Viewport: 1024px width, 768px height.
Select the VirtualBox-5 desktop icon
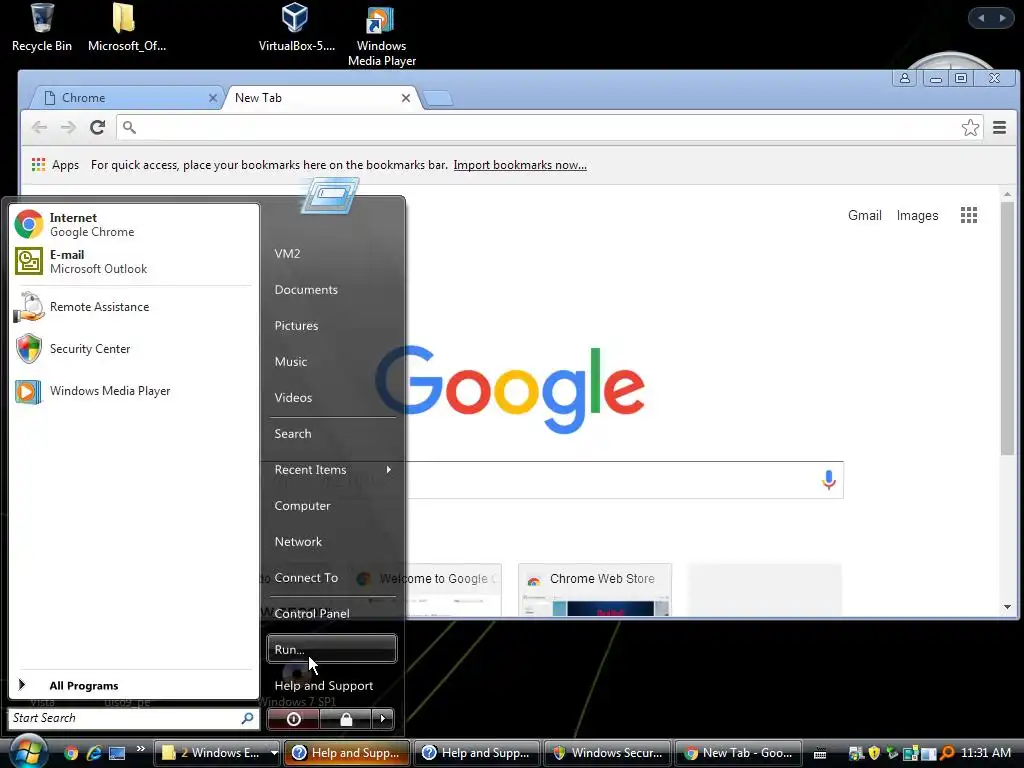296,28
